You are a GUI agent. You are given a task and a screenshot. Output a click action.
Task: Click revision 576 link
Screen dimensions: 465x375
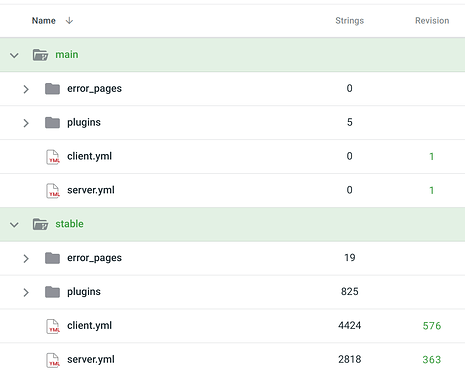[x=432, y=326]
